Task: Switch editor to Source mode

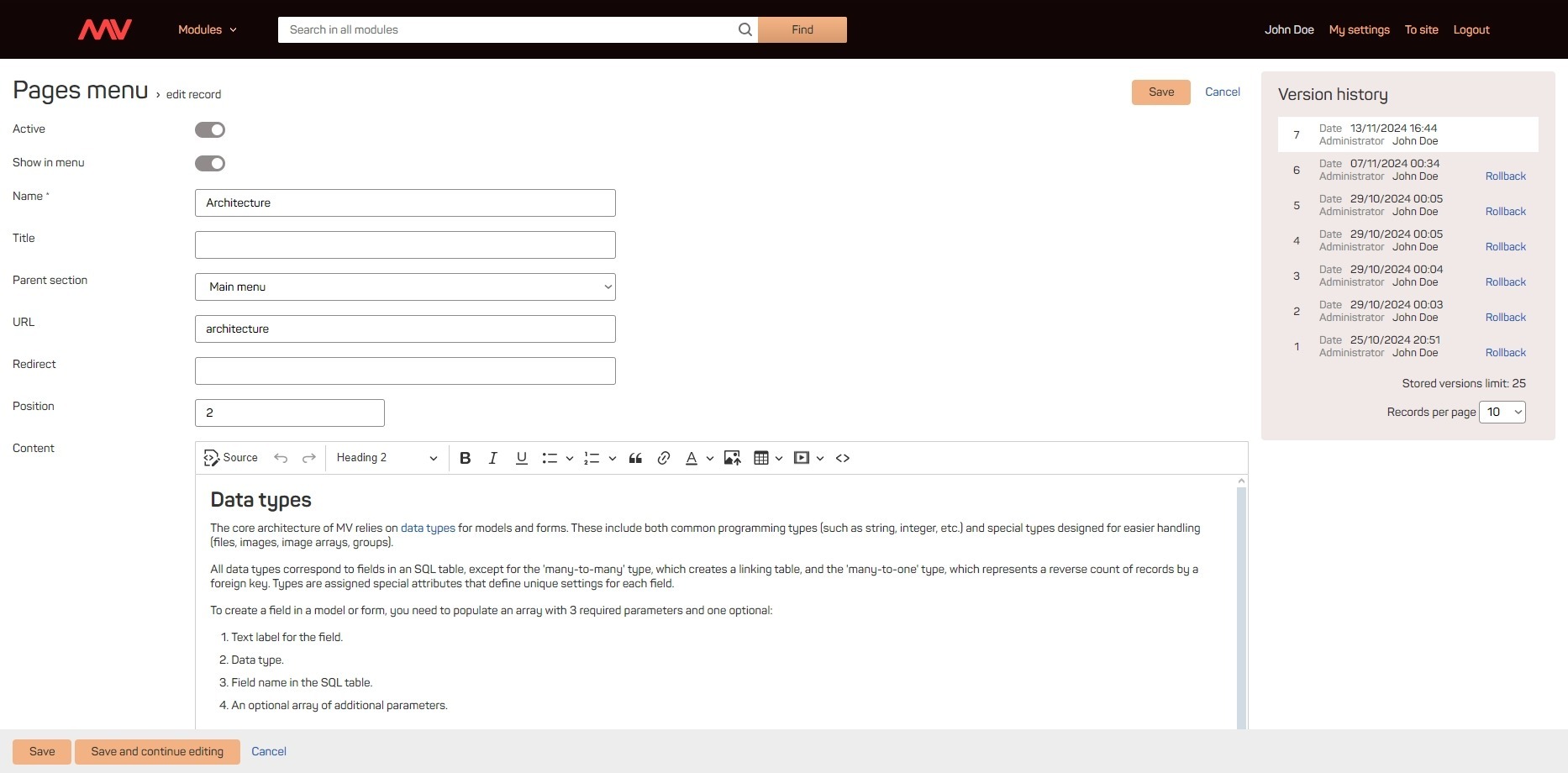Action: click(231, 458)
